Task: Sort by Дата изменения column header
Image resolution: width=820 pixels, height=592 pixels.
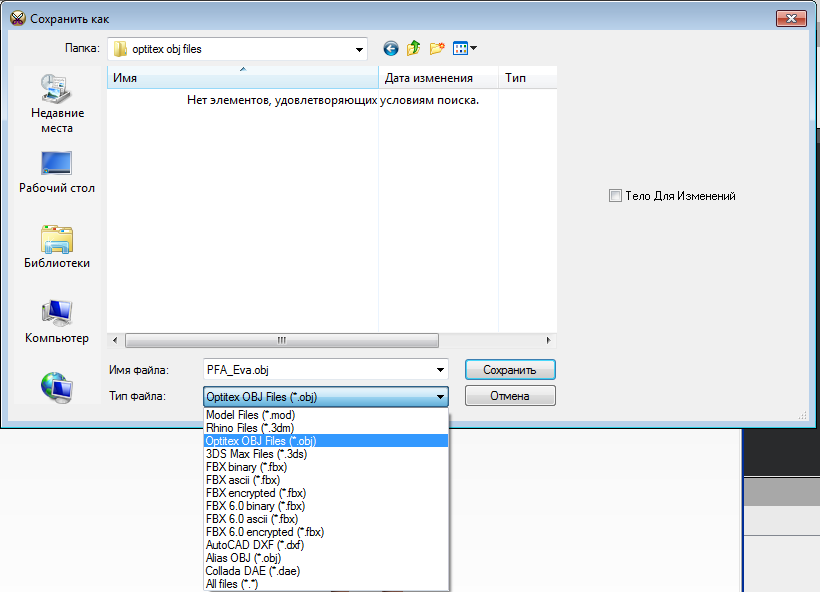Action: pyautogui.click(x=438, y=78)
